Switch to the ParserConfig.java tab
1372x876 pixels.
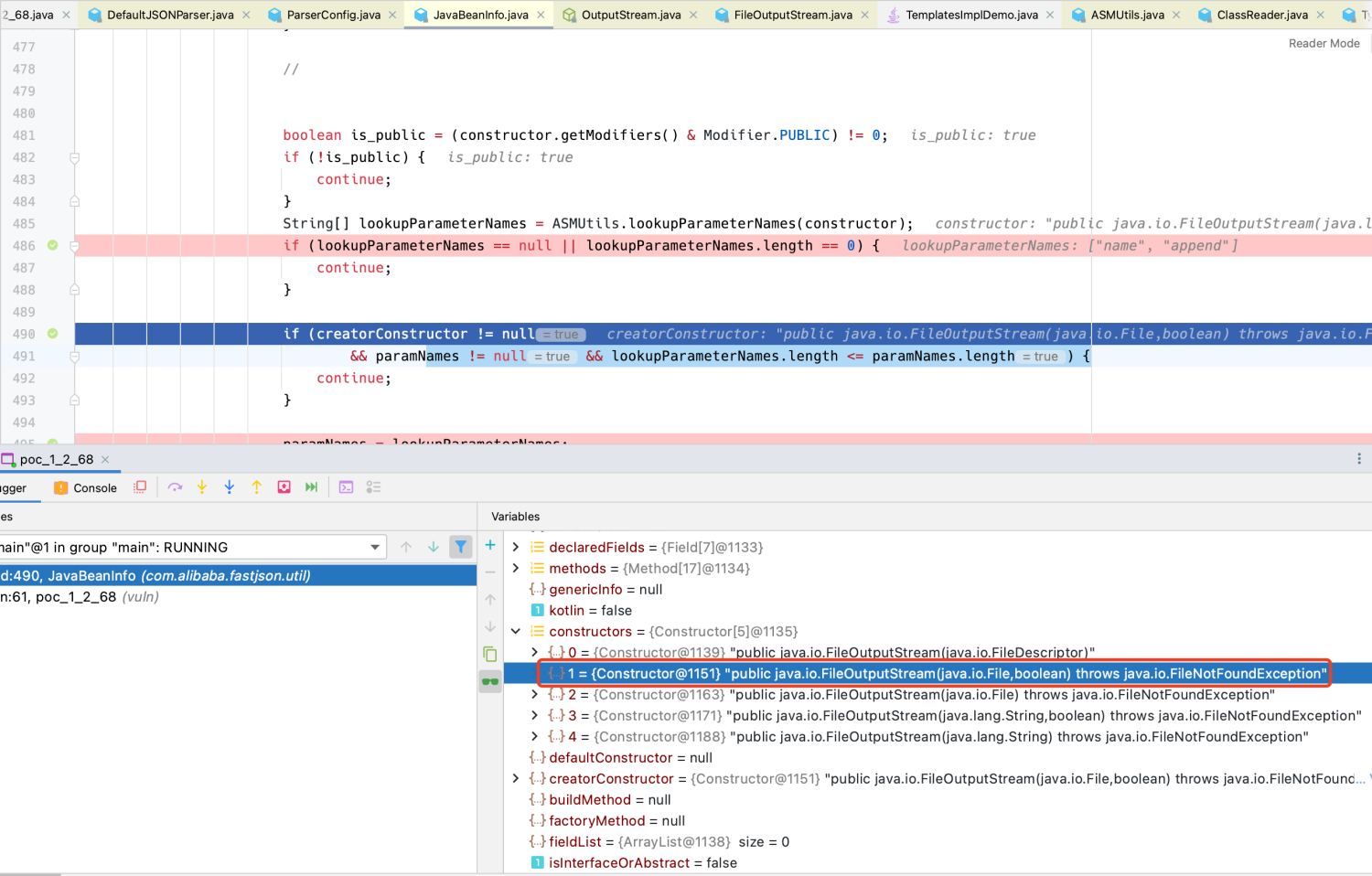click(x=333, y=15)
